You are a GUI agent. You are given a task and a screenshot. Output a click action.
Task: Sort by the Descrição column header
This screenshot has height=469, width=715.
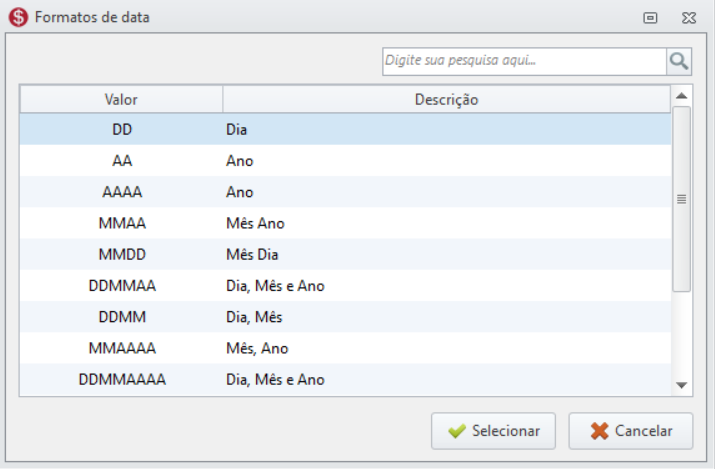[446, 99]
